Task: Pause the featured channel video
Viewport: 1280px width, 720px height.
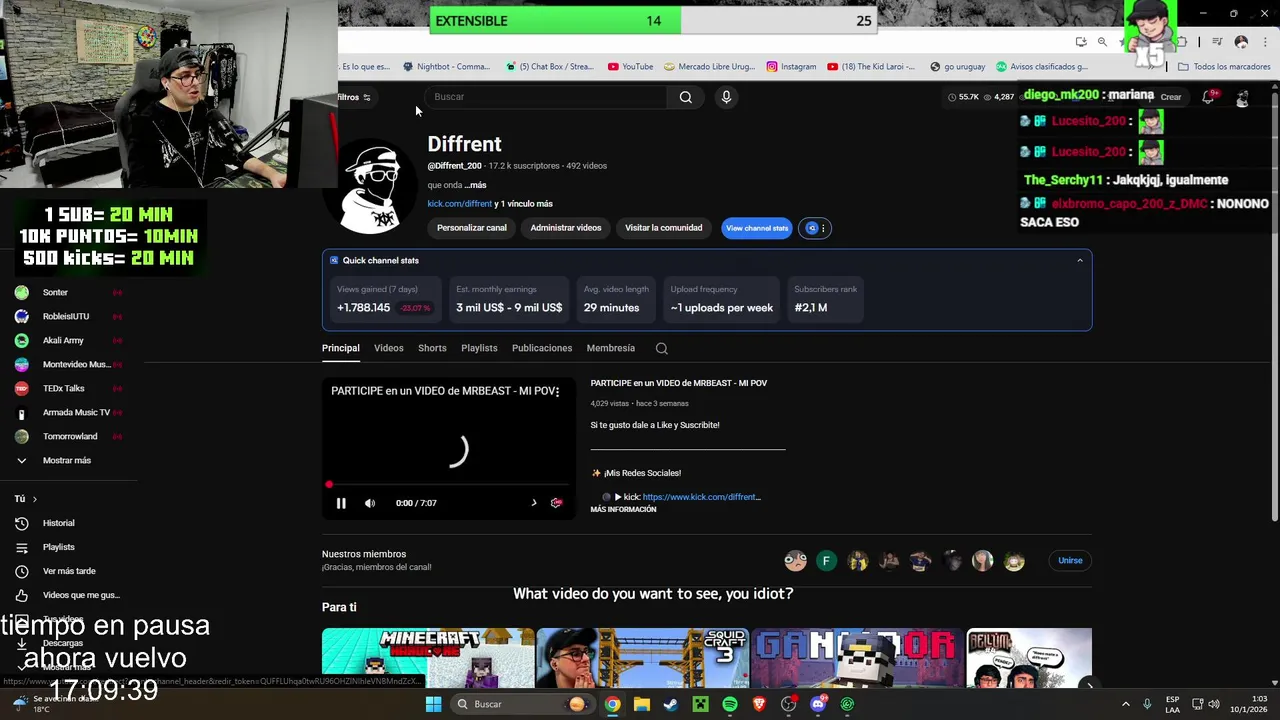Action: [341, 503]
